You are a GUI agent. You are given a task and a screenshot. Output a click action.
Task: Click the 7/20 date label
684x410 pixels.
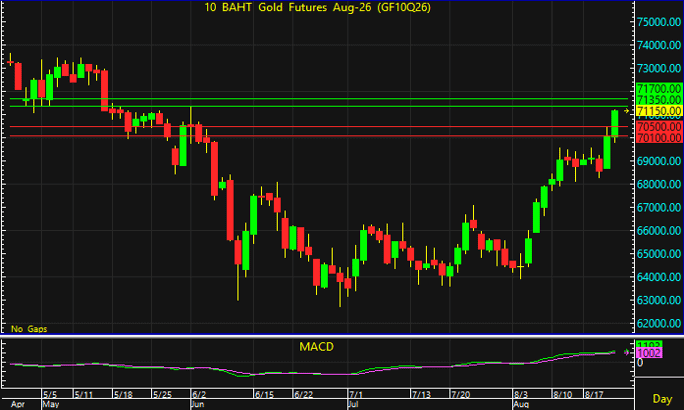click(460, 394)
